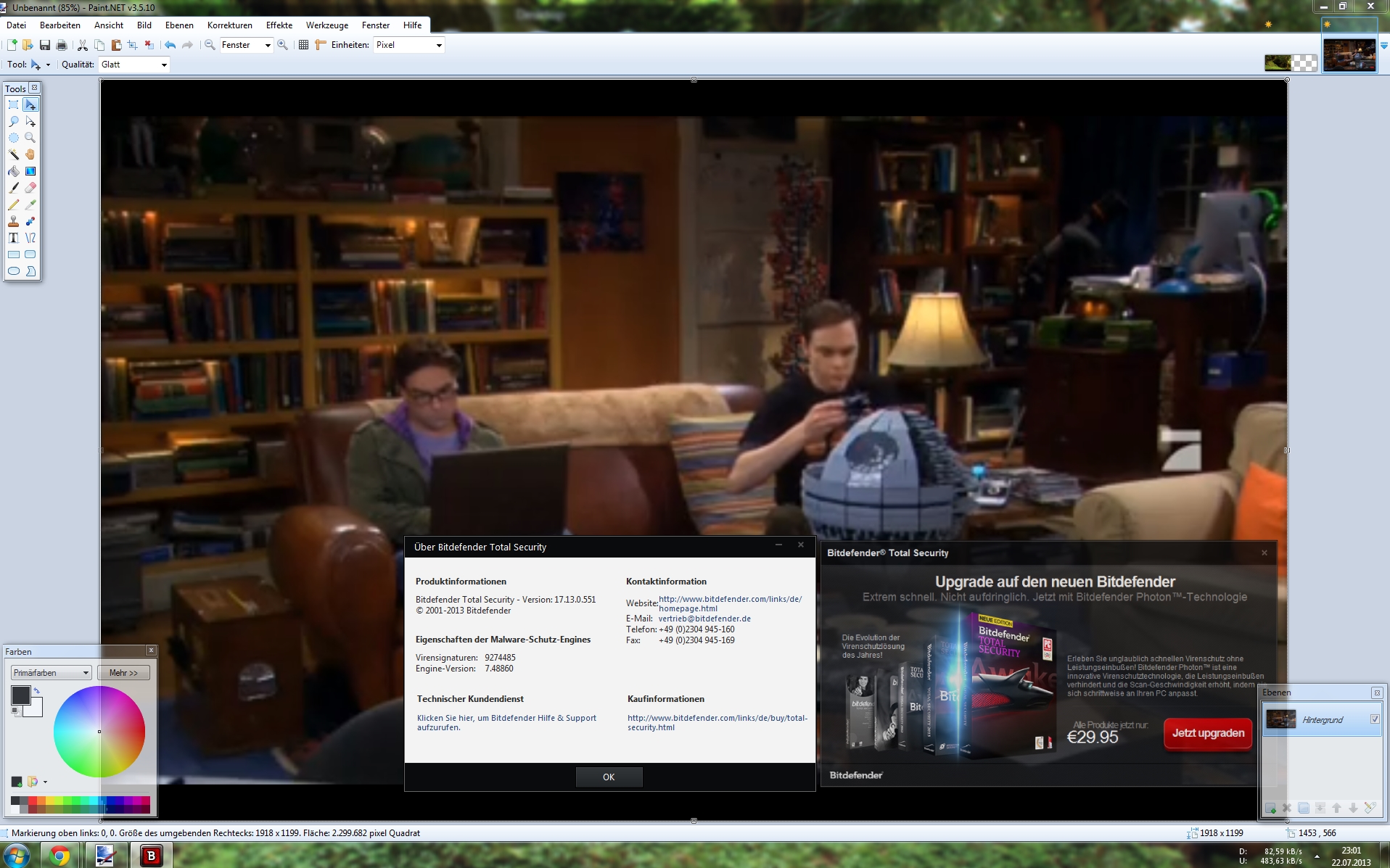Viewport: 1390px width, 868px height.
Task: Select the Paint Bucket tool
Action: [x=13, y=171]
